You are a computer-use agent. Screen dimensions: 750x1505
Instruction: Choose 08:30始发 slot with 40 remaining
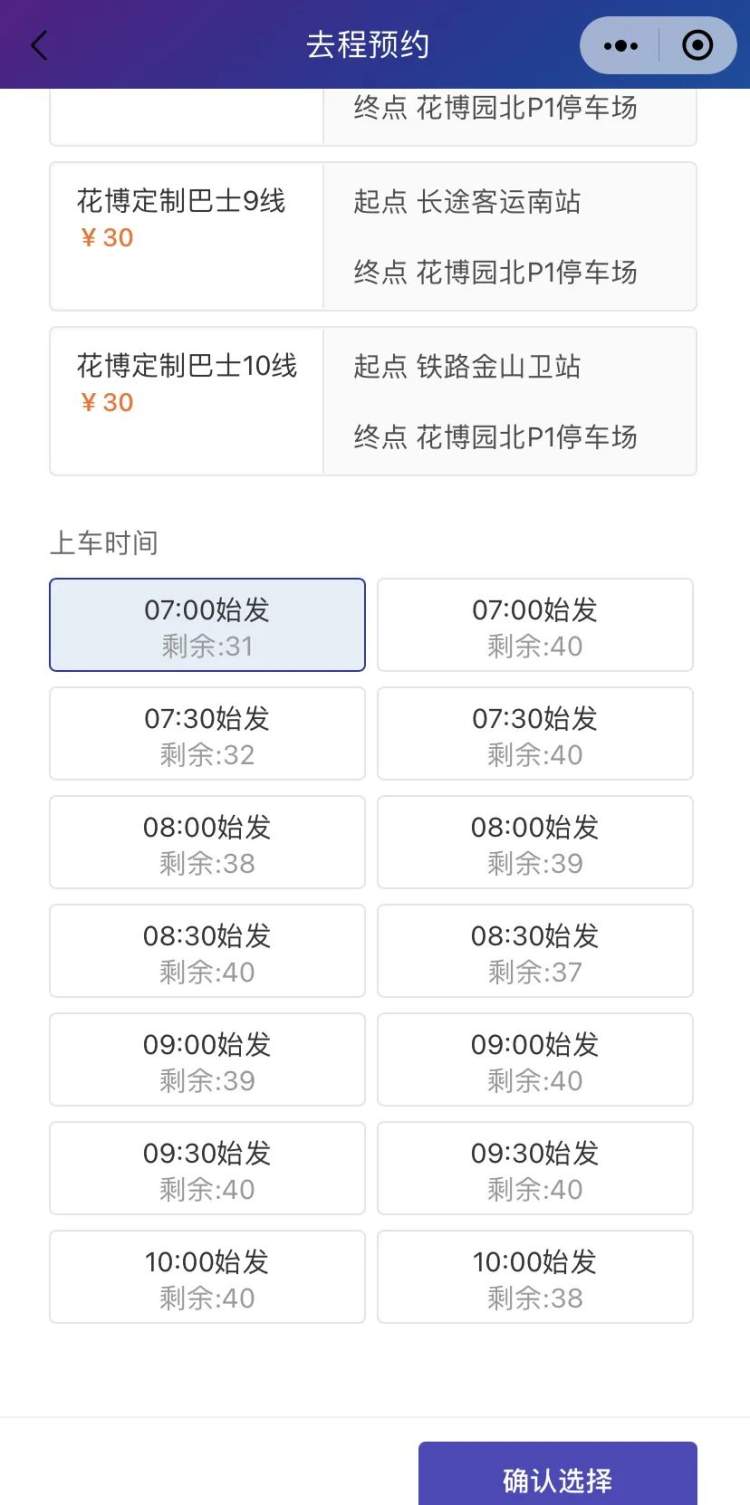pos(207,951)
